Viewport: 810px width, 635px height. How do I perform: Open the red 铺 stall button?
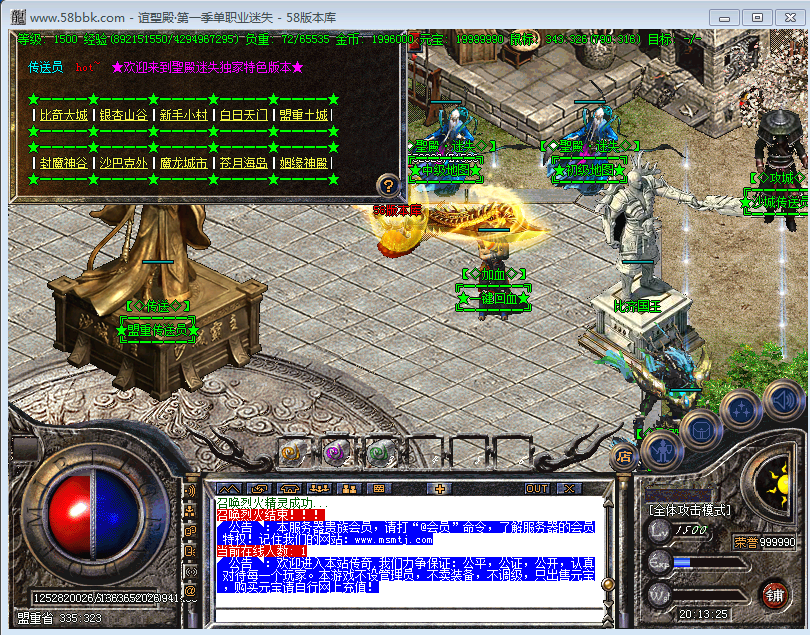tap(774, 596)
